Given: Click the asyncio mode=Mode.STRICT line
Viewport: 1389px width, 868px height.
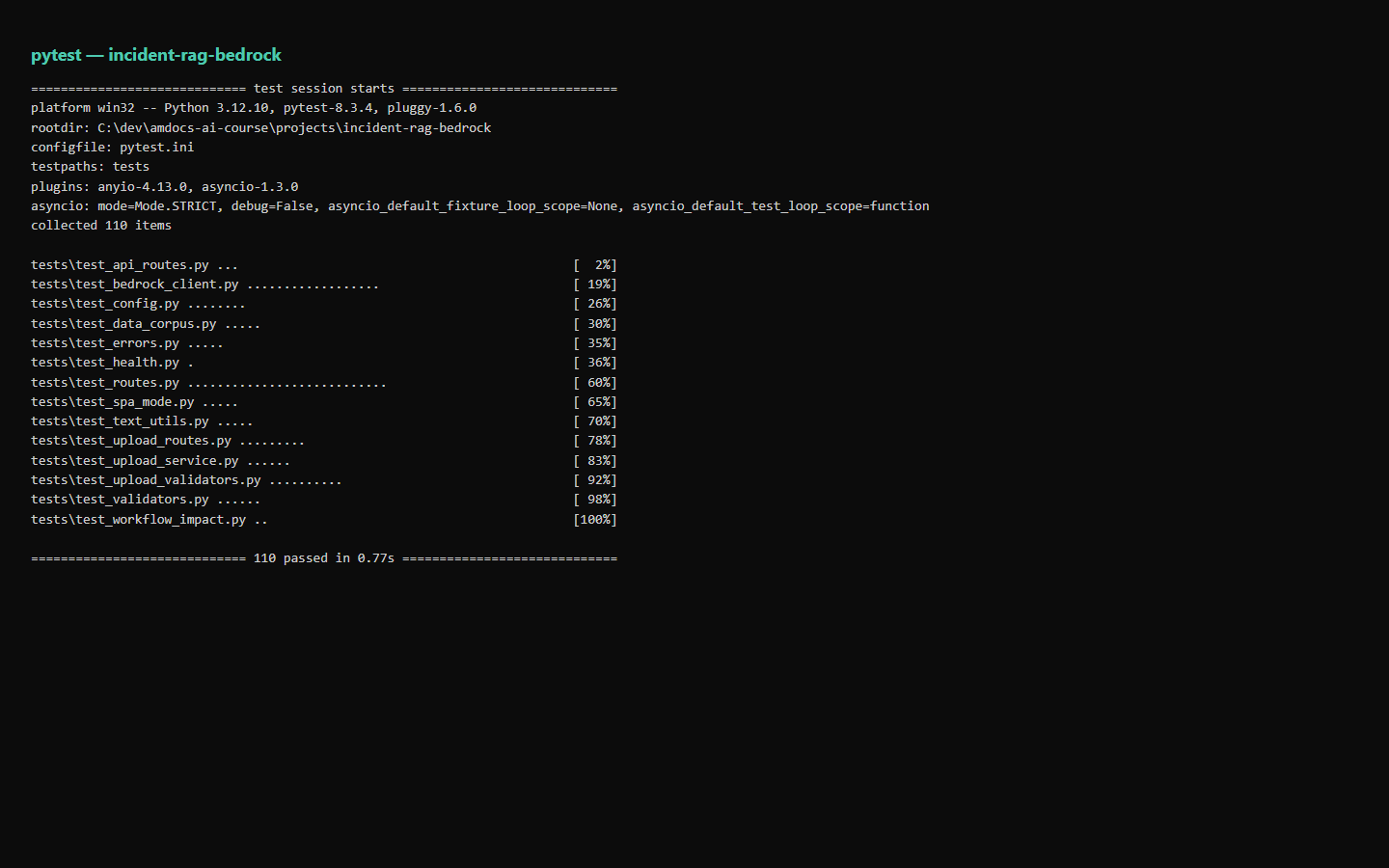Looking at the screenshot, I should (480, 206).
